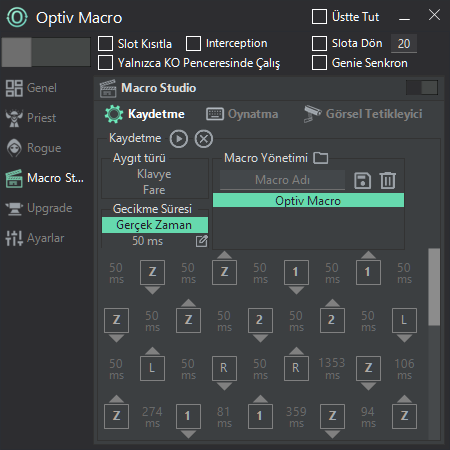Click the 94 ms delay entry
The image size is (450, 450).
click(368, 417)
